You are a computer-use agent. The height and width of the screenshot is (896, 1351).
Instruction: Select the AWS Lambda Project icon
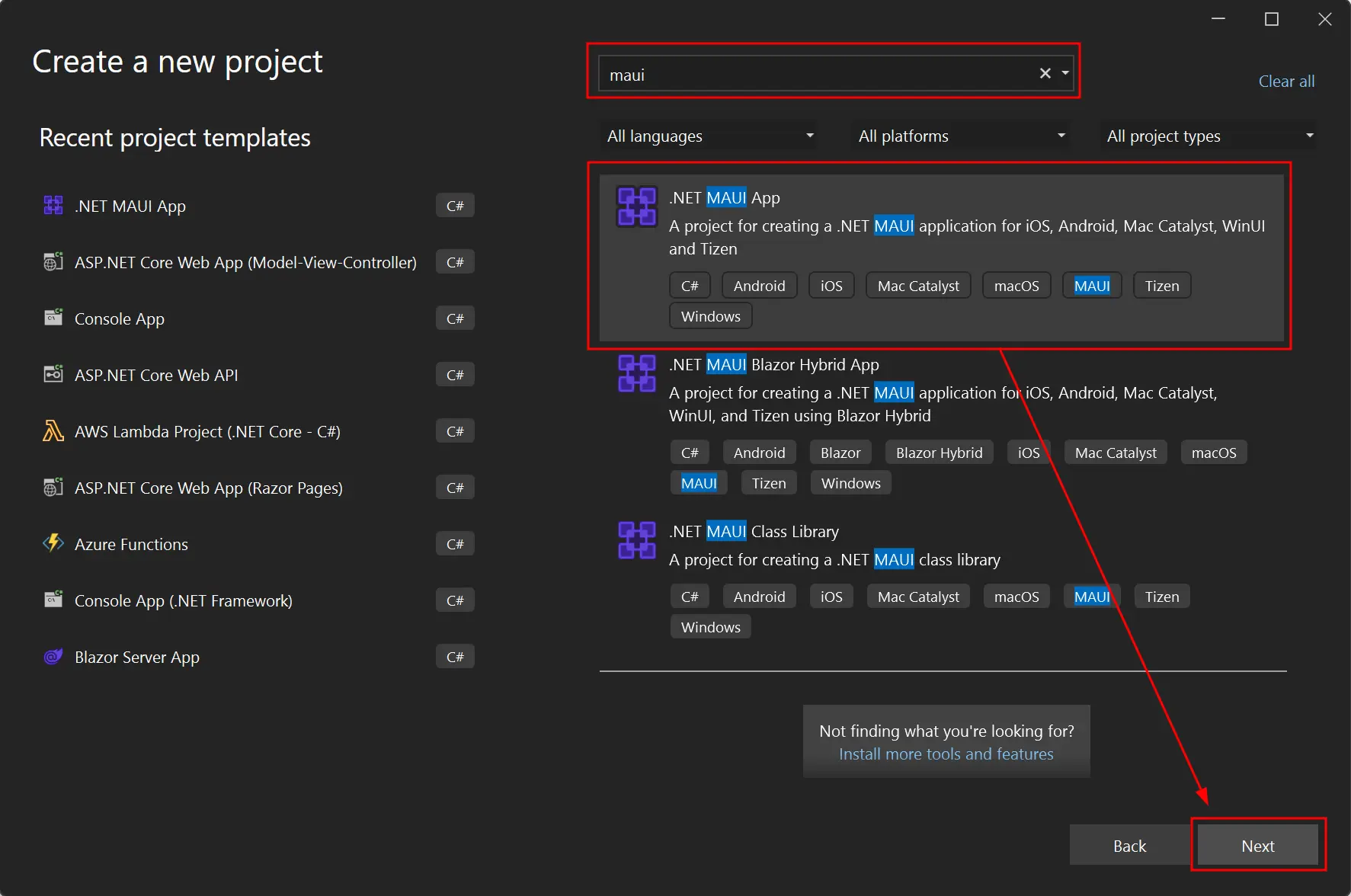point(53,431)
